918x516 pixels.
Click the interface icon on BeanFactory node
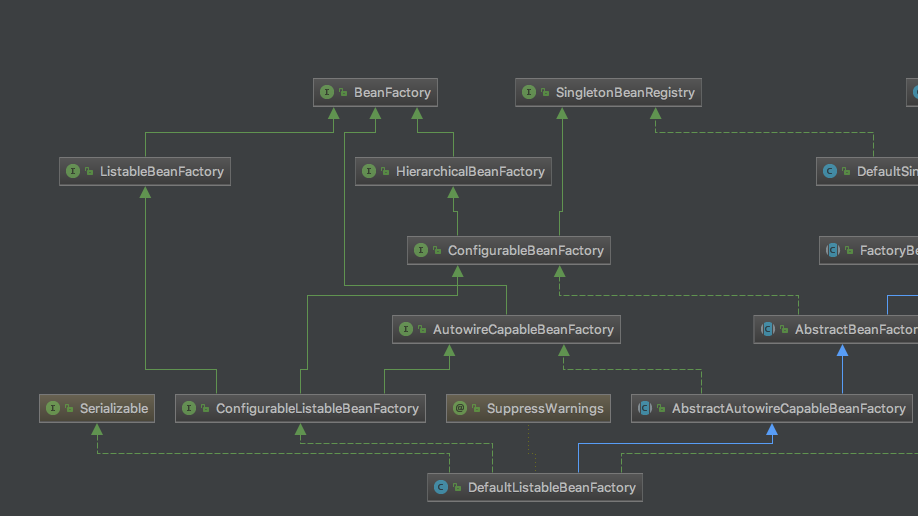click(326, 93)
